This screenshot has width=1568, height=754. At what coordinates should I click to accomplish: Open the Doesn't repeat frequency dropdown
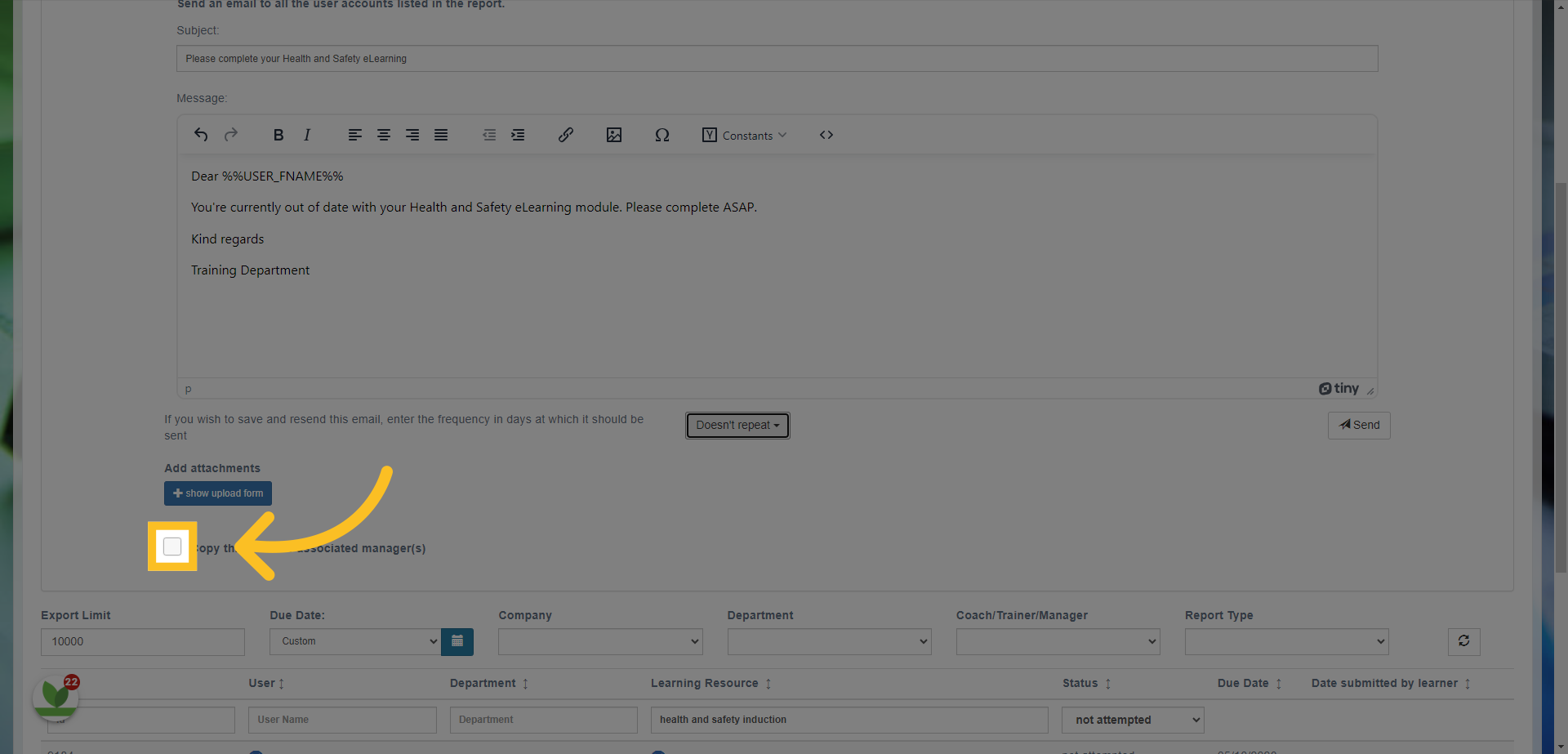(737, 425)
